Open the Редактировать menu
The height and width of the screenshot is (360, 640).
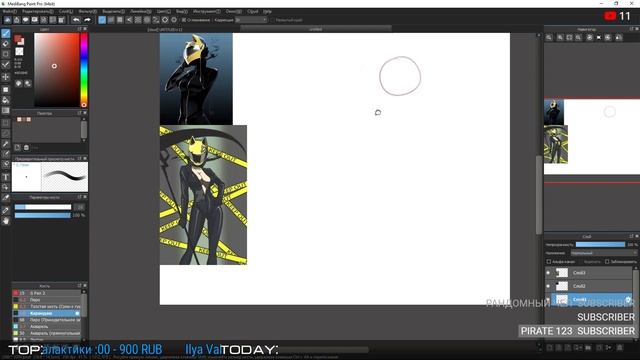tap(38, 11)
